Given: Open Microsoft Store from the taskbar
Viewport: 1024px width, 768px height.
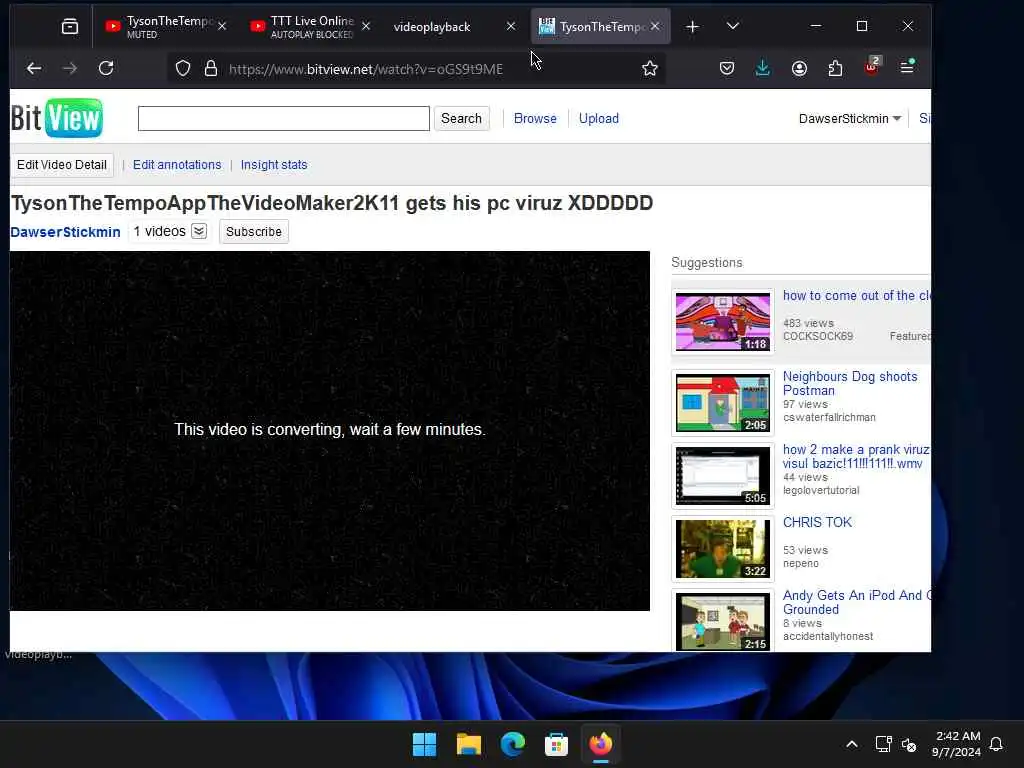Looking at the screenshot, I should [556, 744].
